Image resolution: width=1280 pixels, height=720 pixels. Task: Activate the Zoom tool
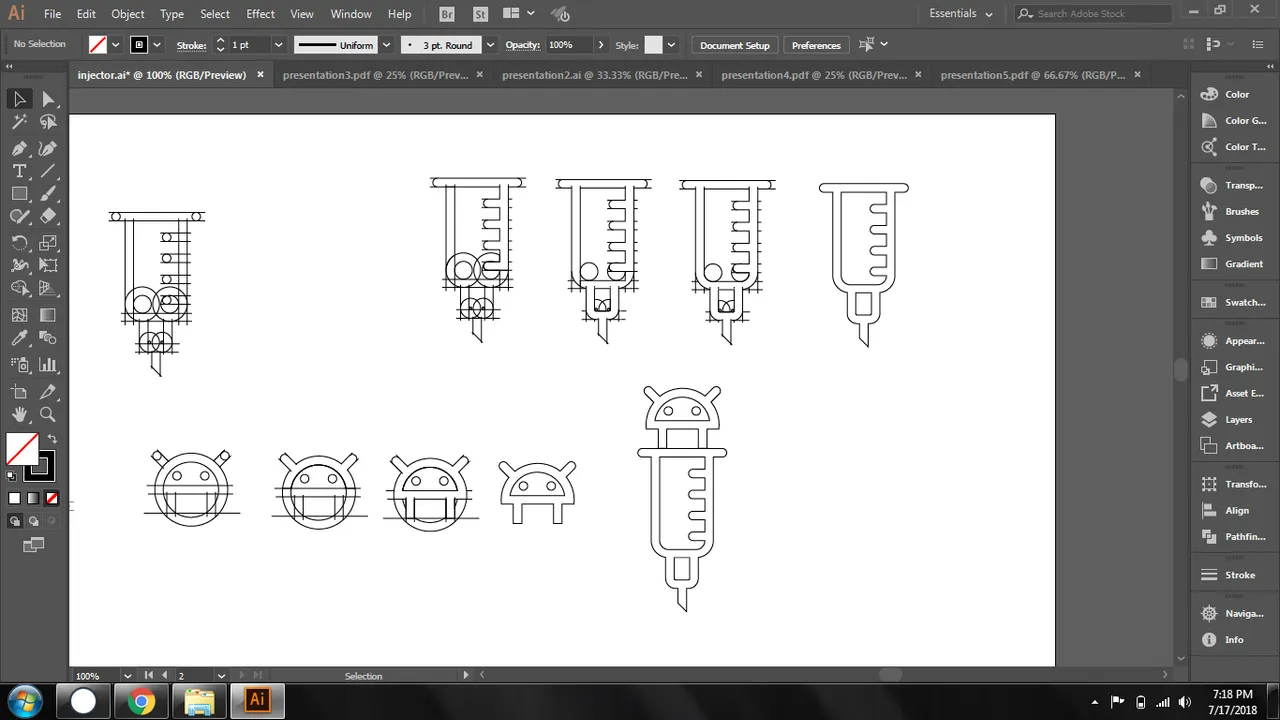tap(48, 414)
